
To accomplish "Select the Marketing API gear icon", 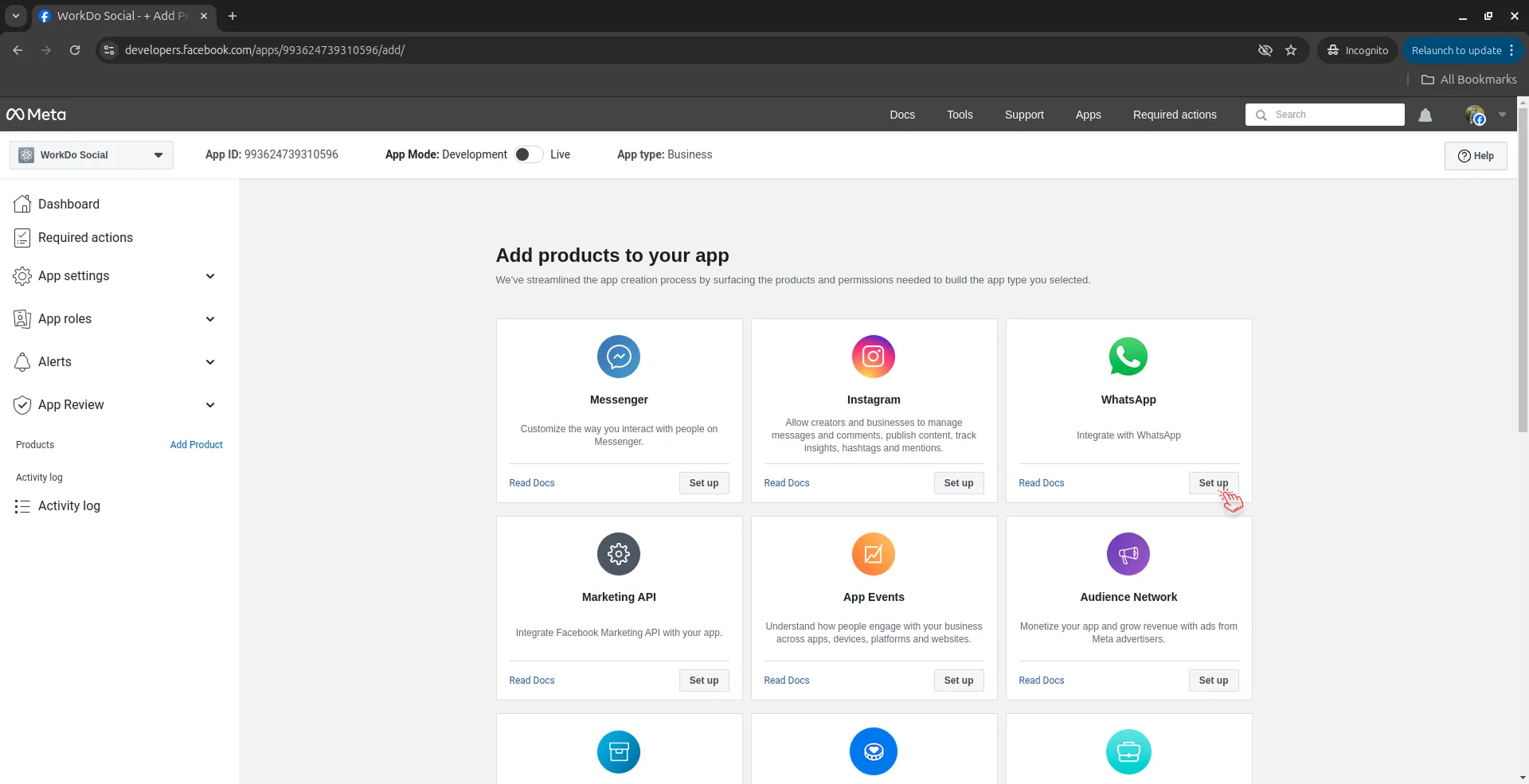I will (618, 554).
